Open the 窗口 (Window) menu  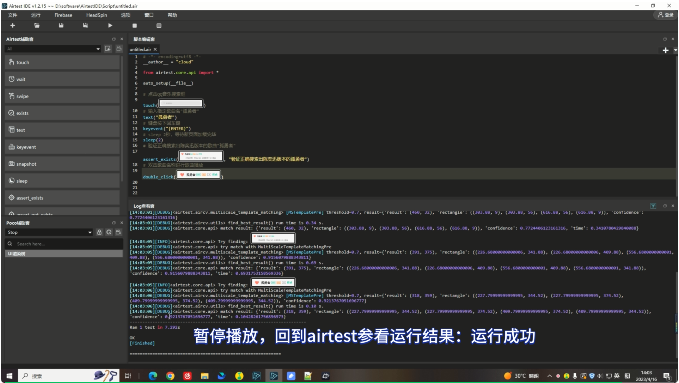[x=149, y=15]
